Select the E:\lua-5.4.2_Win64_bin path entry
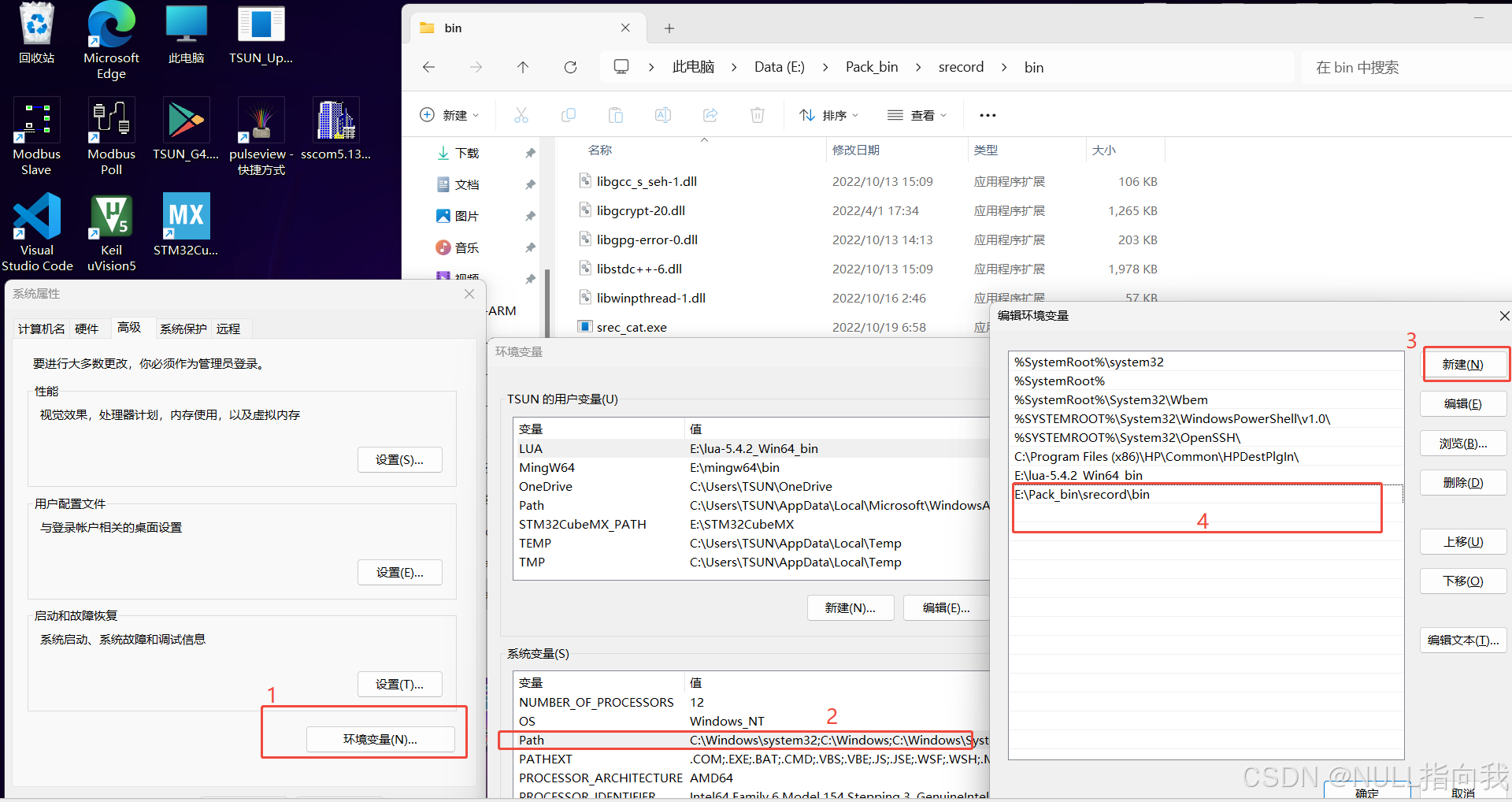Screen dimensions: 1512x802 point(1206,475)
